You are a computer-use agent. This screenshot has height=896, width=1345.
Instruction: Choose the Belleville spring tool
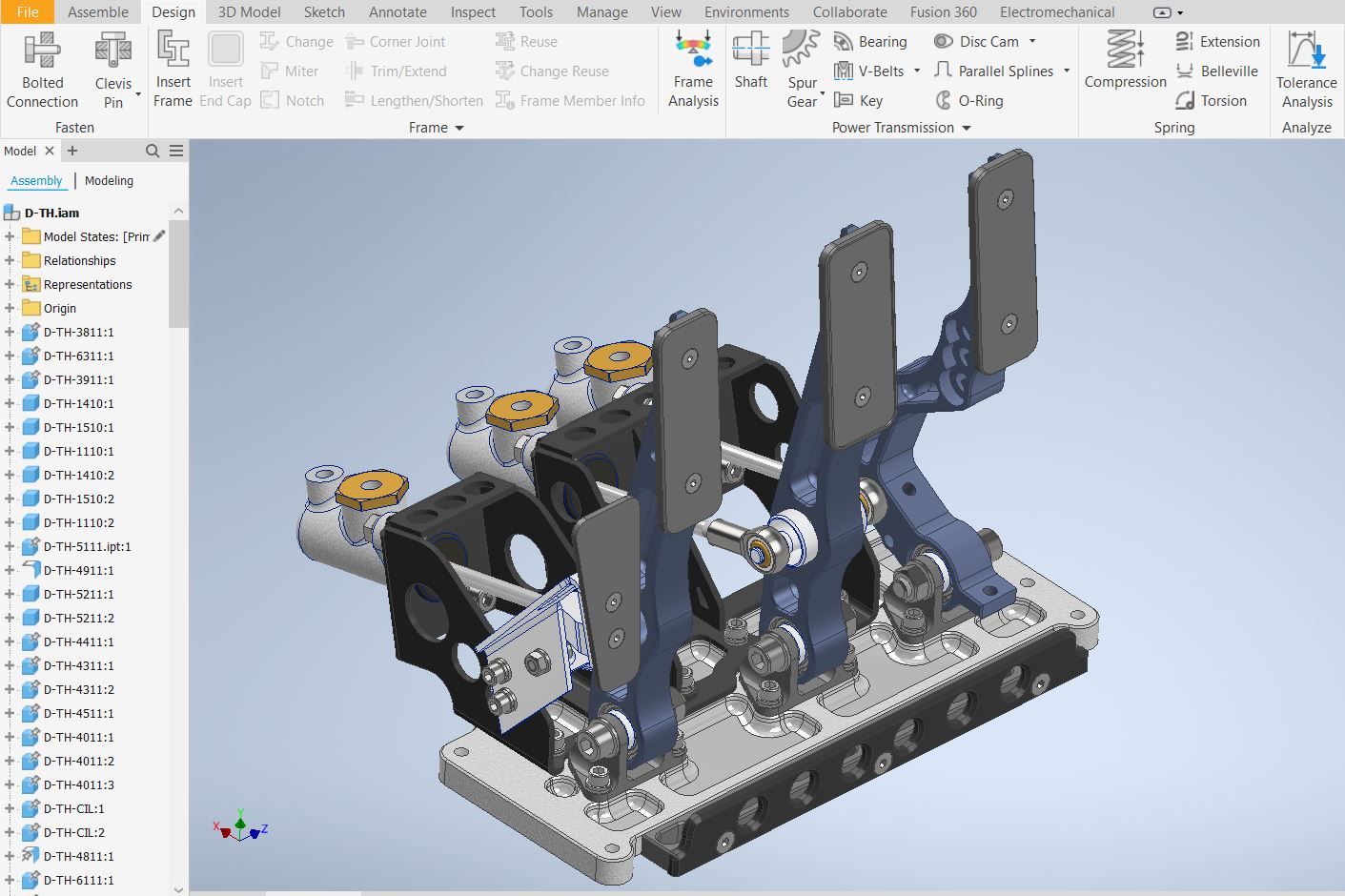pos(1216,71)
